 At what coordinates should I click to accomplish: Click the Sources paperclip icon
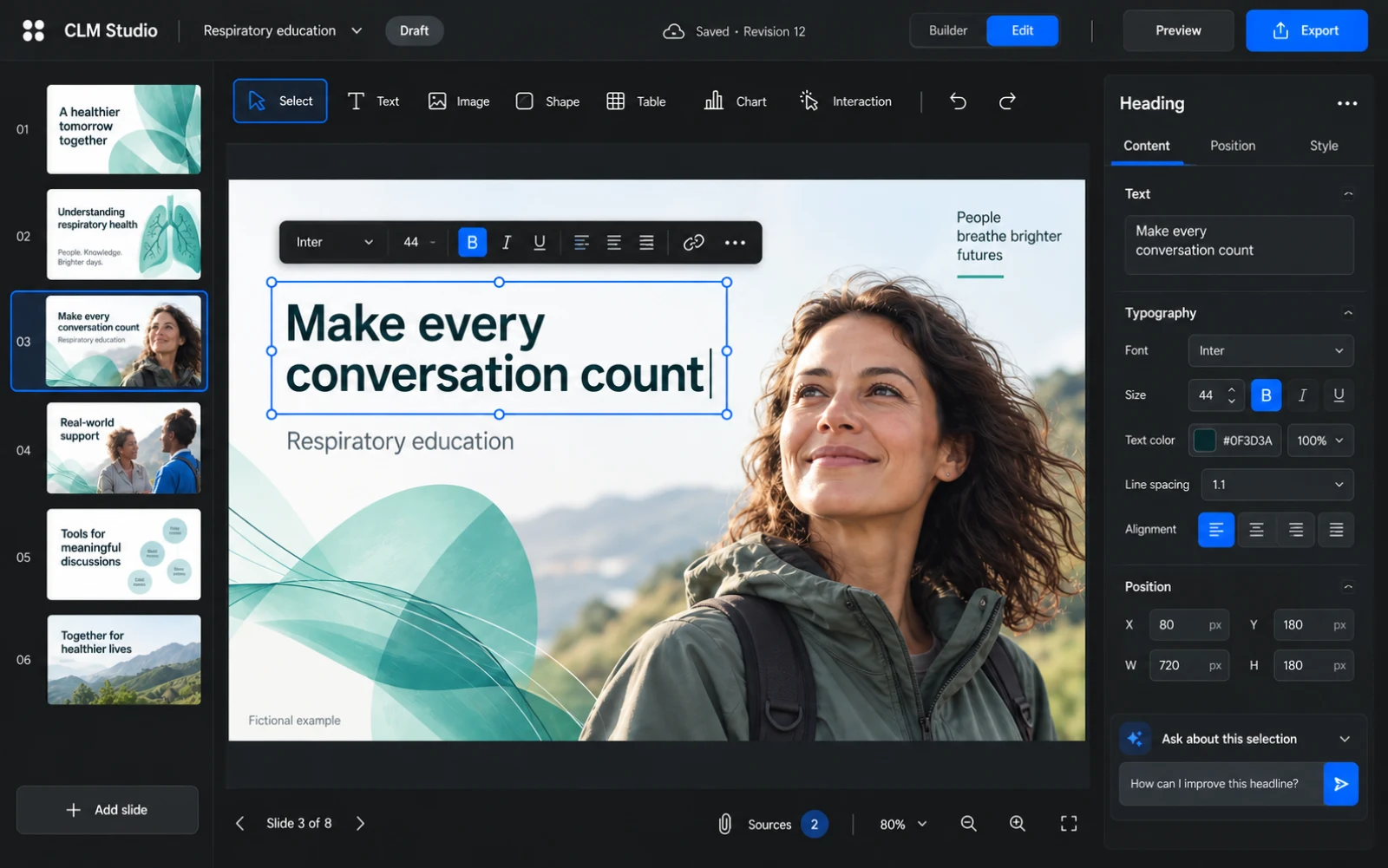[x=725, y=824]
